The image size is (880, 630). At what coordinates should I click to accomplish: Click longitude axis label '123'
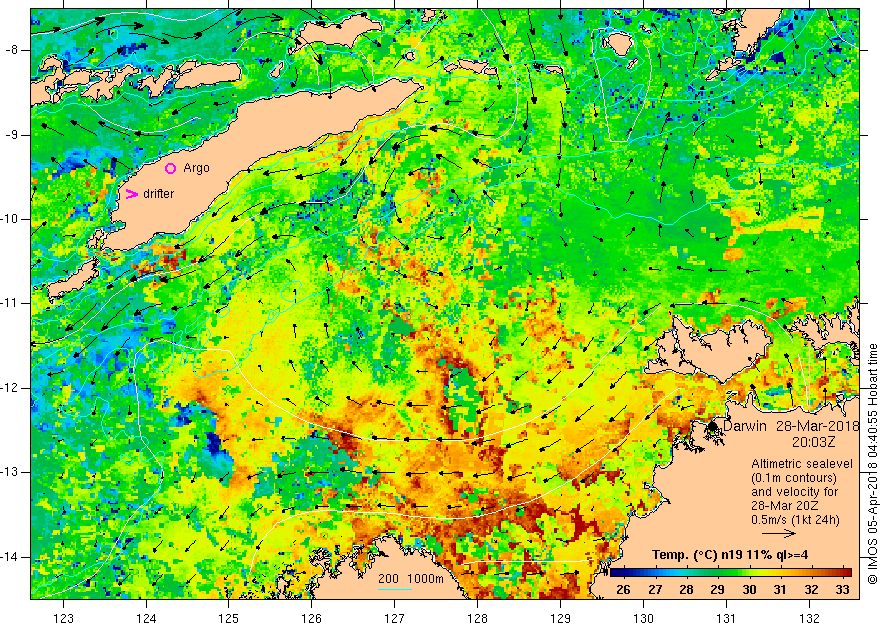pyautogui.click(x=63, y=618)
